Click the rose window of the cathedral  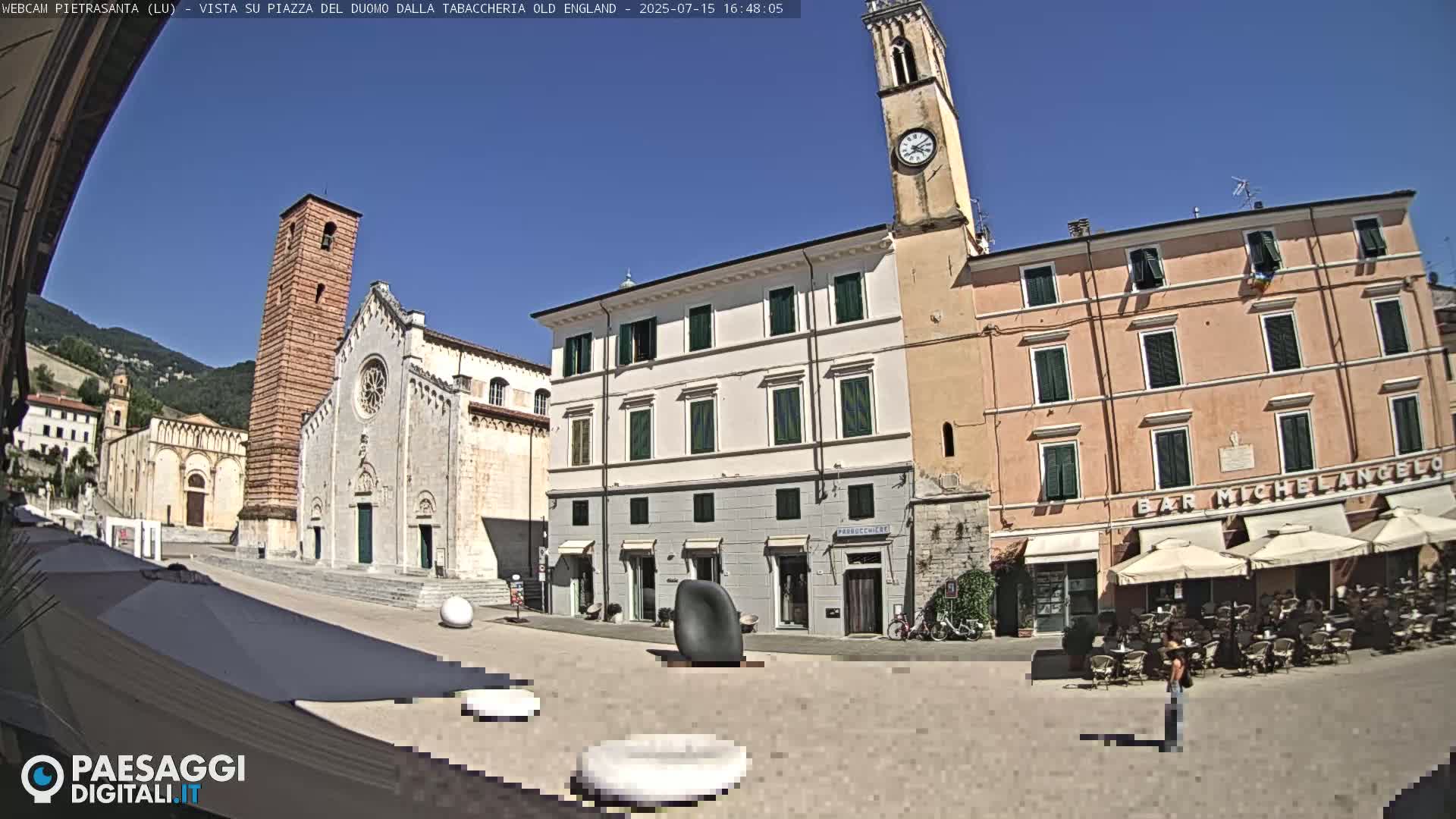click(x=372, y=388)
